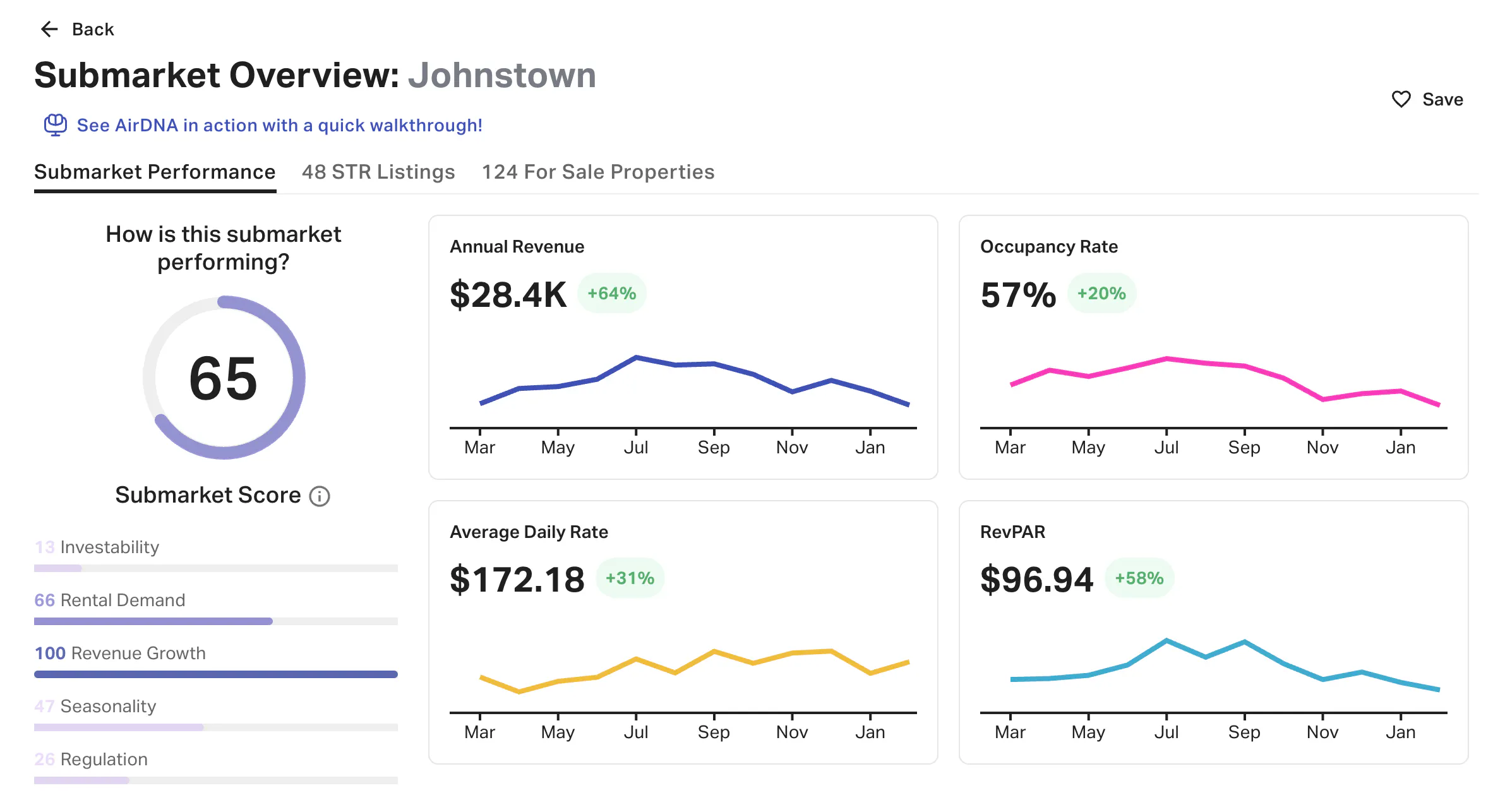1493x812 pixels.
Task: Open the AirDNA quick walkthrough link
Action: click(279, 125)
